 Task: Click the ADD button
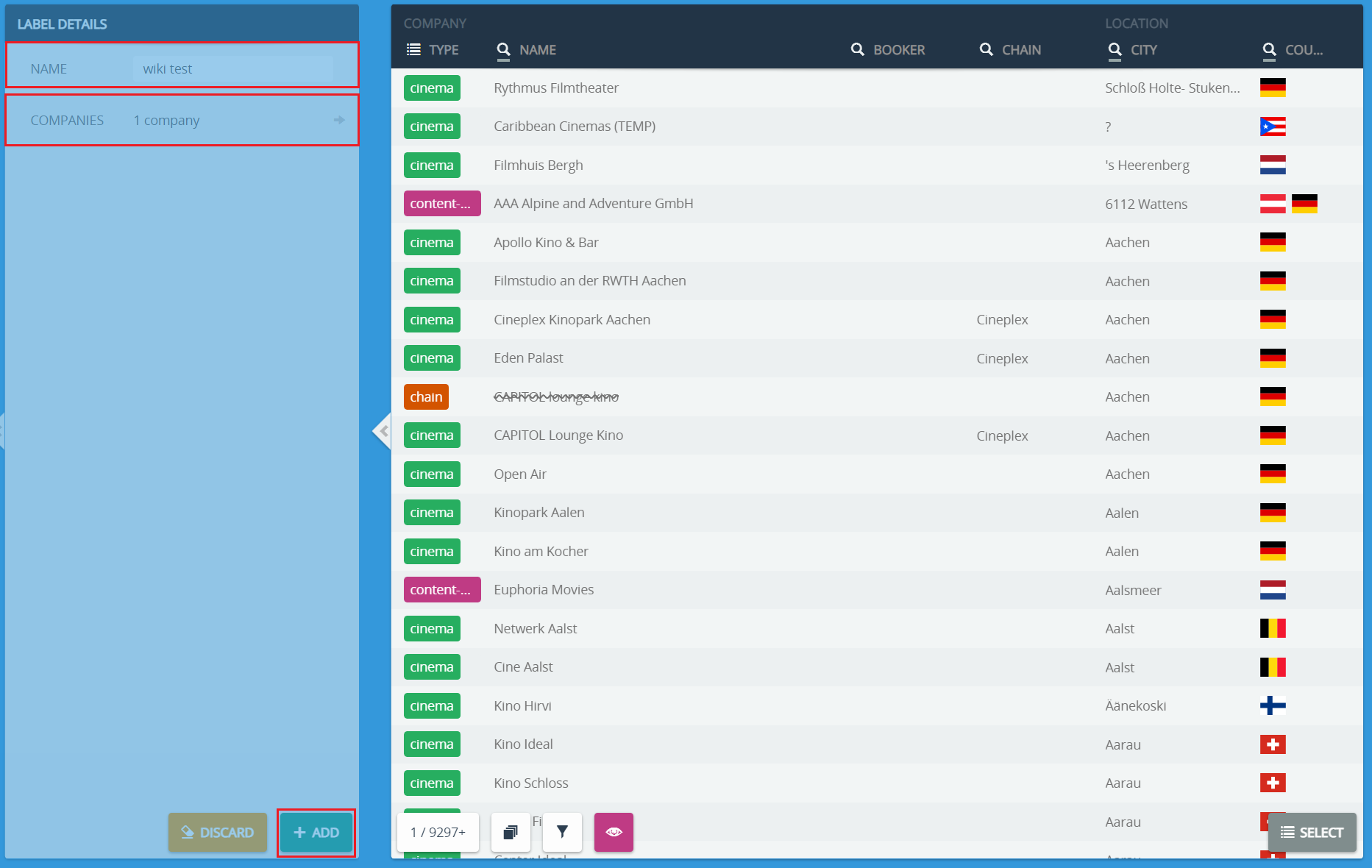pyautogui.click(x=316, y=833)
